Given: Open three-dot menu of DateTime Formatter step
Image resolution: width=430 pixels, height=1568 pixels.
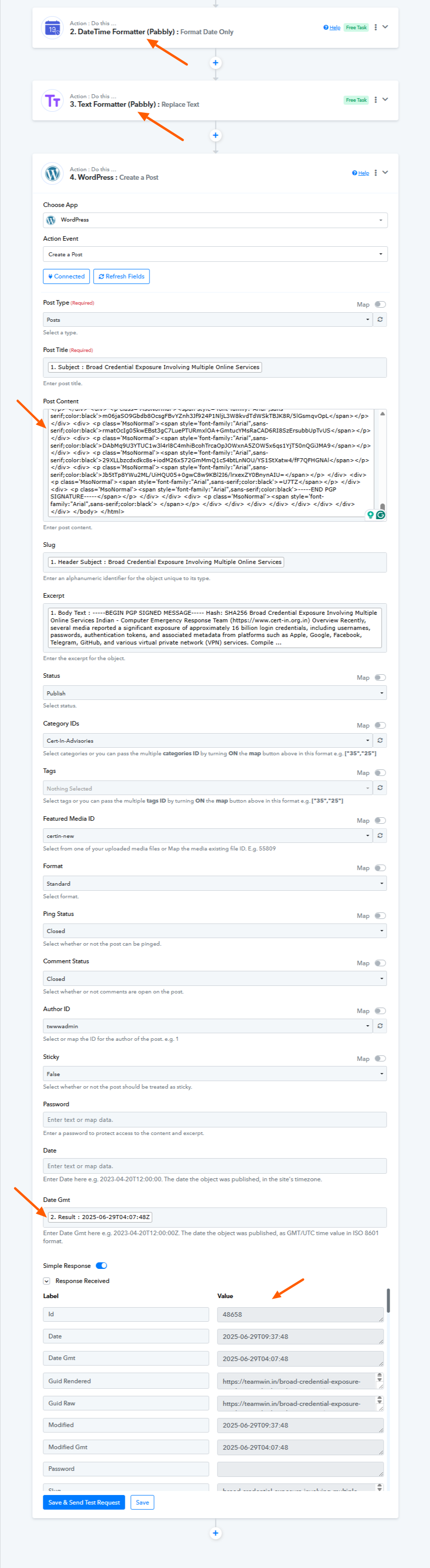Looking at the screenshot, I should coord(375,27).
